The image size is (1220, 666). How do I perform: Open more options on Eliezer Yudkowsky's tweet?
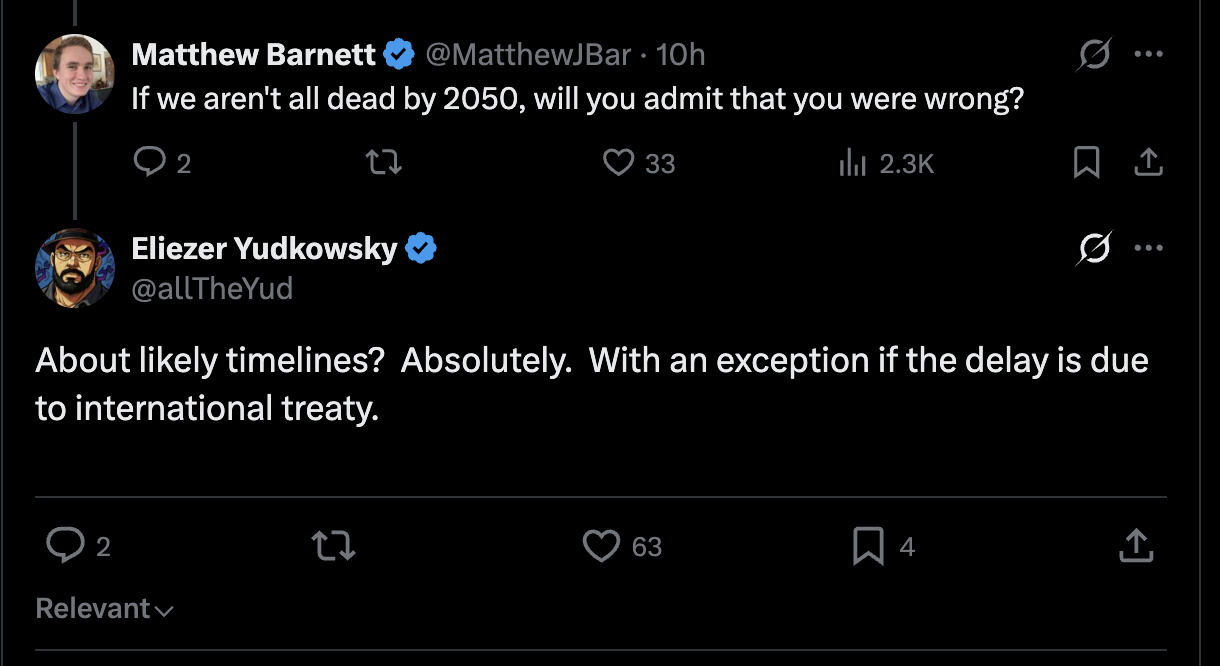tap(1149, 248)
